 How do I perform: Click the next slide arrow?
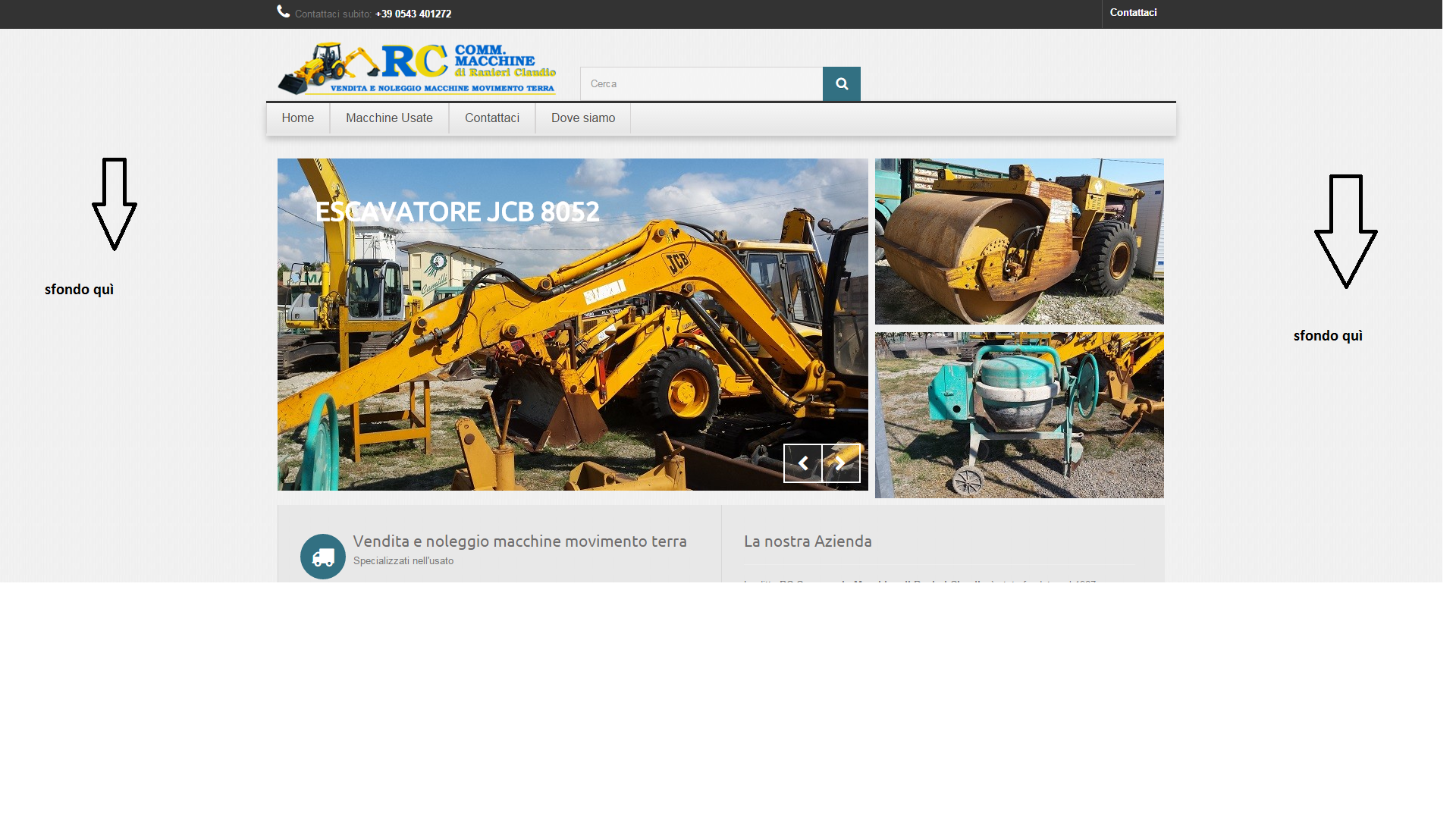pos(841,463)
